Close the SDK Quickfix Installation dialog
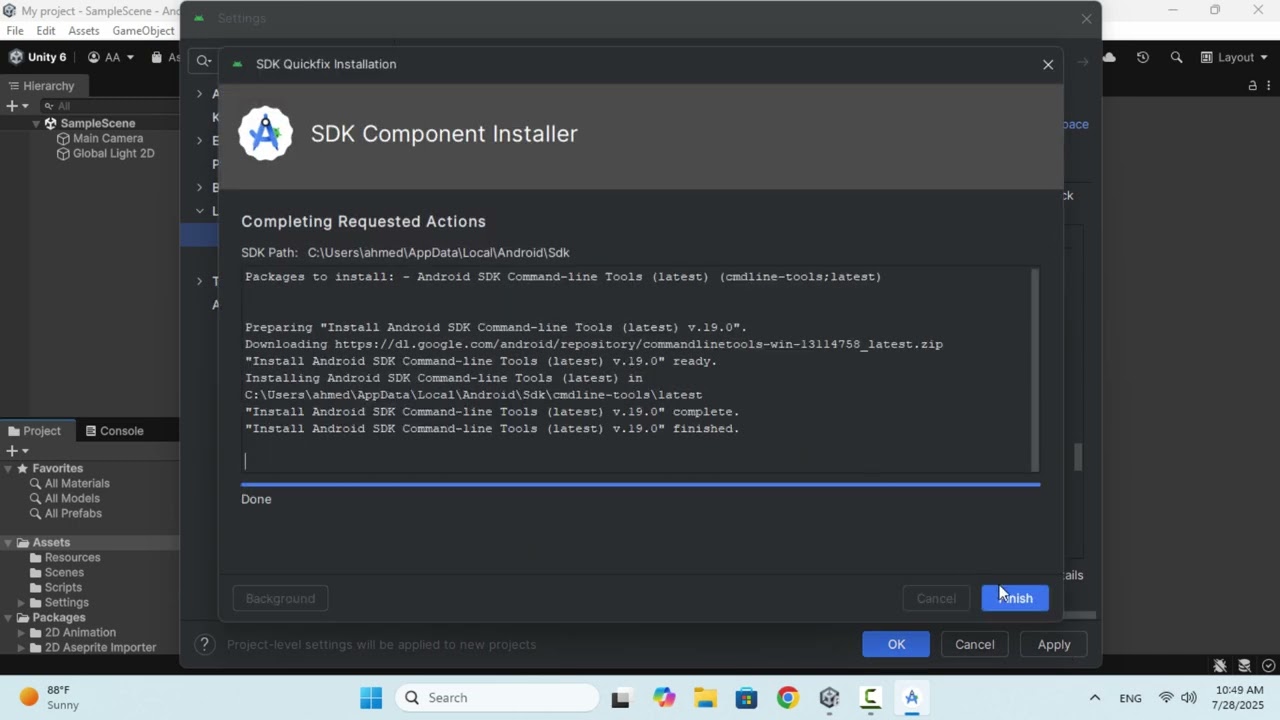Viewport: 1280px width, 720px height. pos(1048,64)
